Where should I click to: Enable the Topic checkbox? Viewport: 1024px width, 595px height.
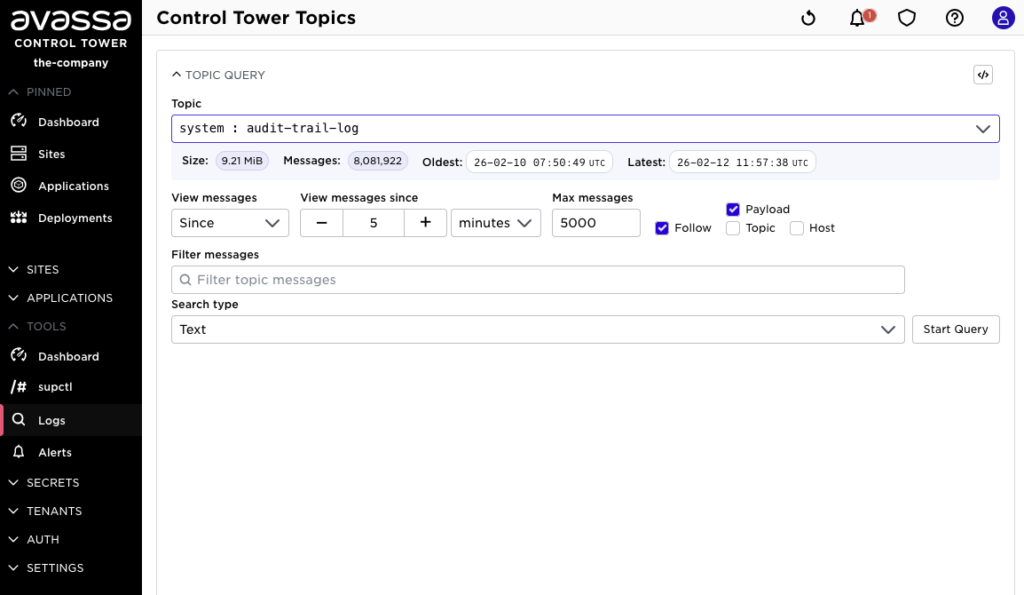[x=733, y=228]
